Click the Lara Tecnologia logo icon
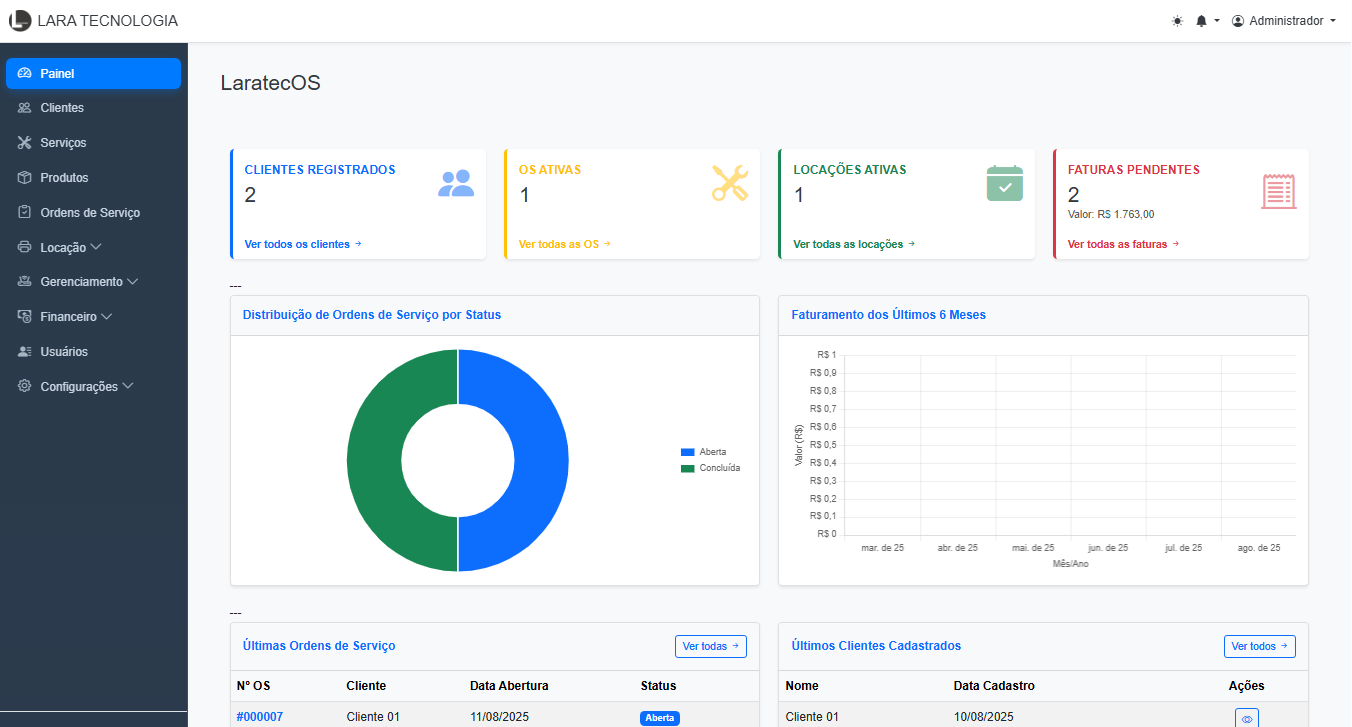 click(x=19, y=20)
